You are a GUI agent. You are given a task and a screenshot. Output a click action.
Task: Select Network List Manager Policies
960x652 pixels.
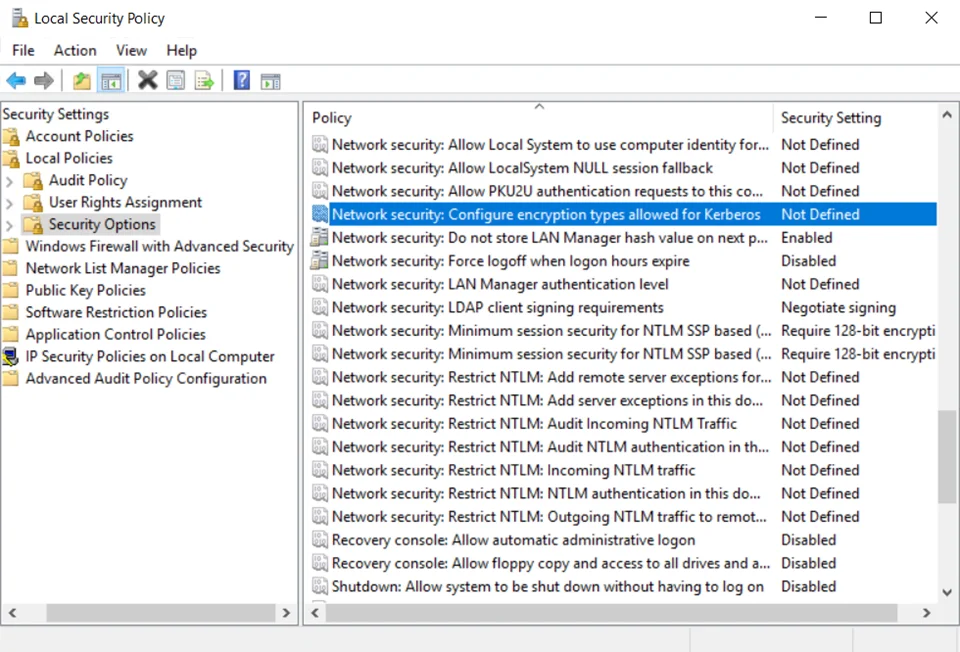pyautogui.click(x=123, y=268)
